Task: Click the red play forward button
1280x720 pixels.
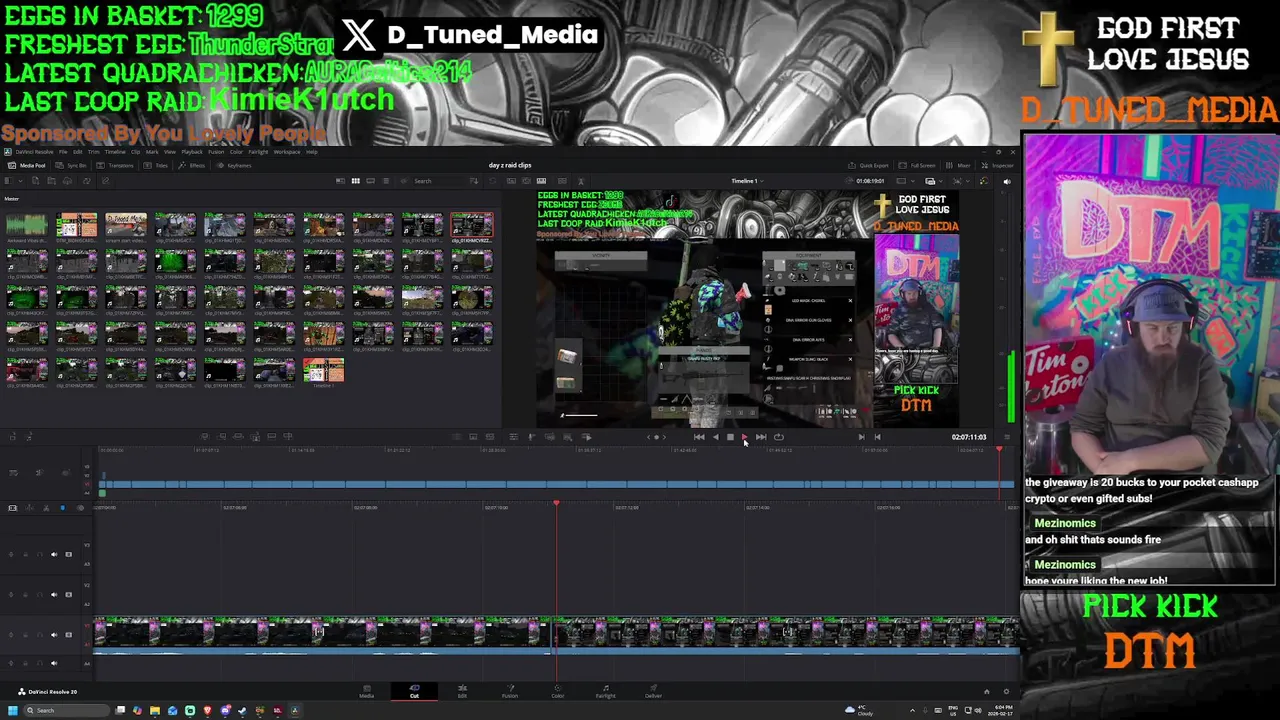Action: click(745, 437)
